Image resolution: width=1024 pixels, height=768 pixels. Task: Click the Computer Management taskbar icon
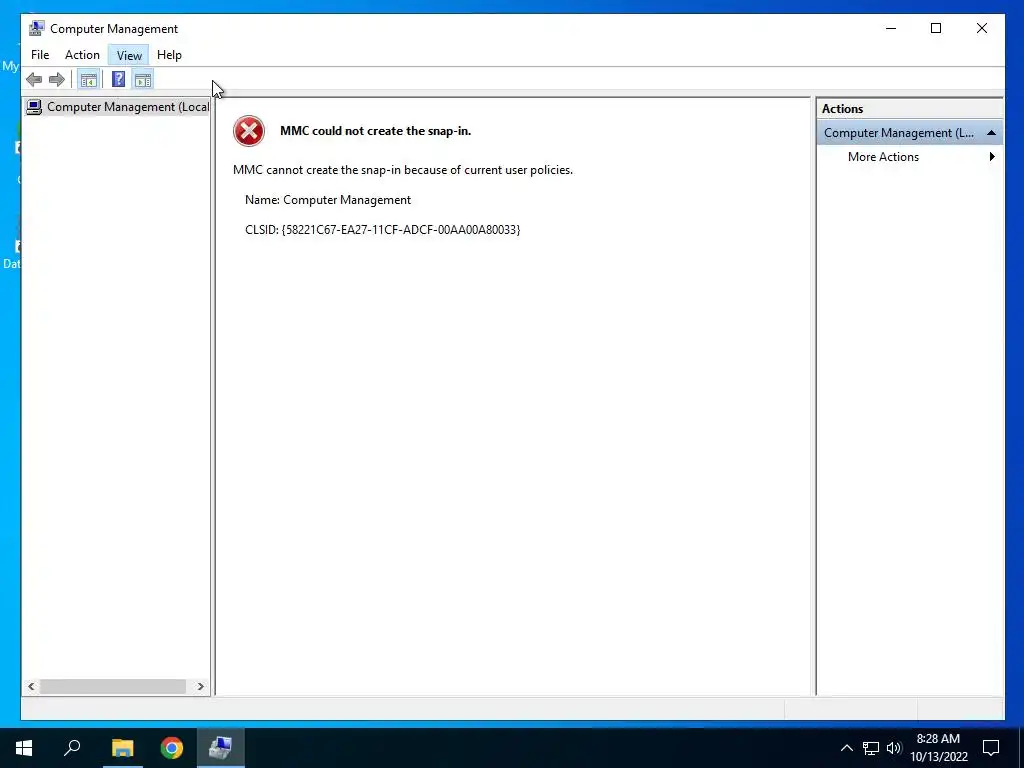(221, 748)
